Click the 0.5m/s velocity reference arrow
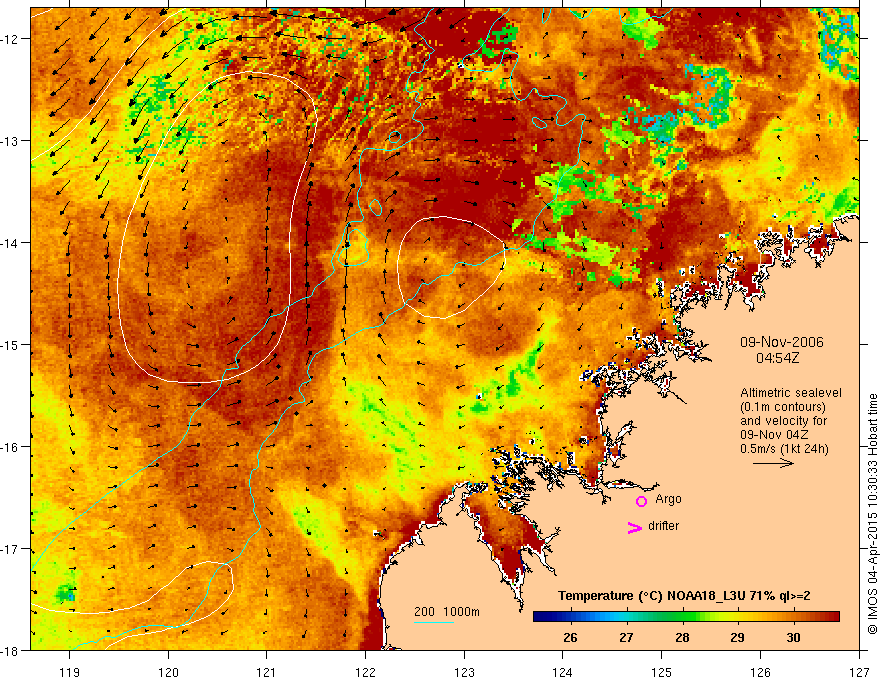This screenshot has height=680, width=880. (x=773, y=463)
